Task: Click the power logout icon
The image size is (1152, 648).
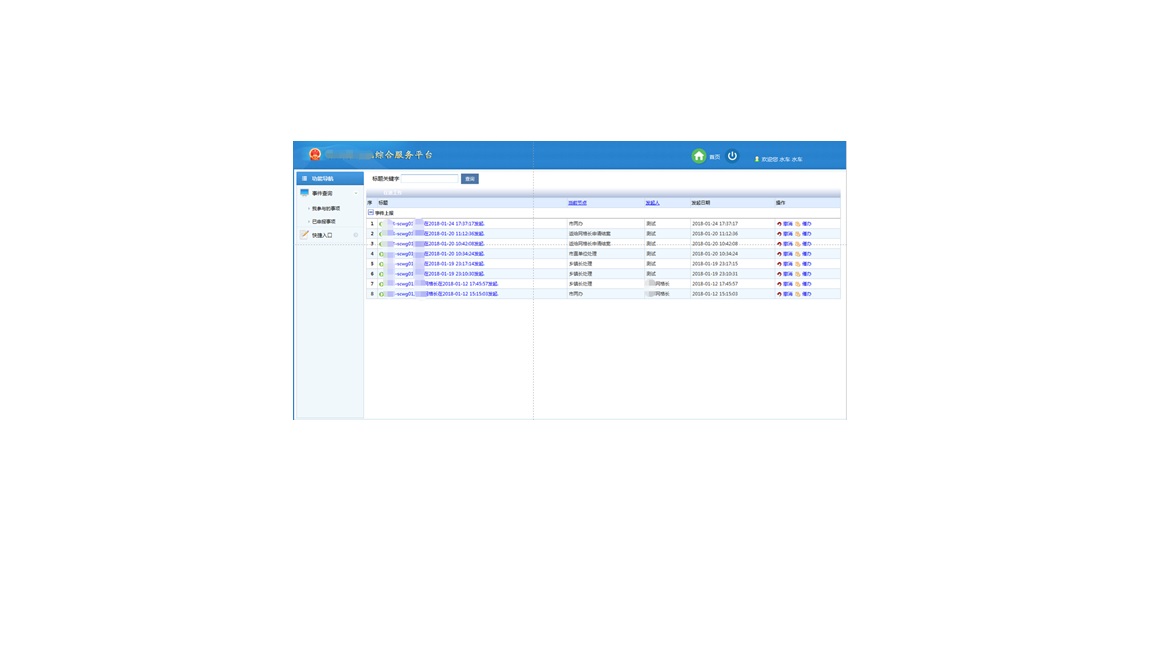Action: (732, 156)
